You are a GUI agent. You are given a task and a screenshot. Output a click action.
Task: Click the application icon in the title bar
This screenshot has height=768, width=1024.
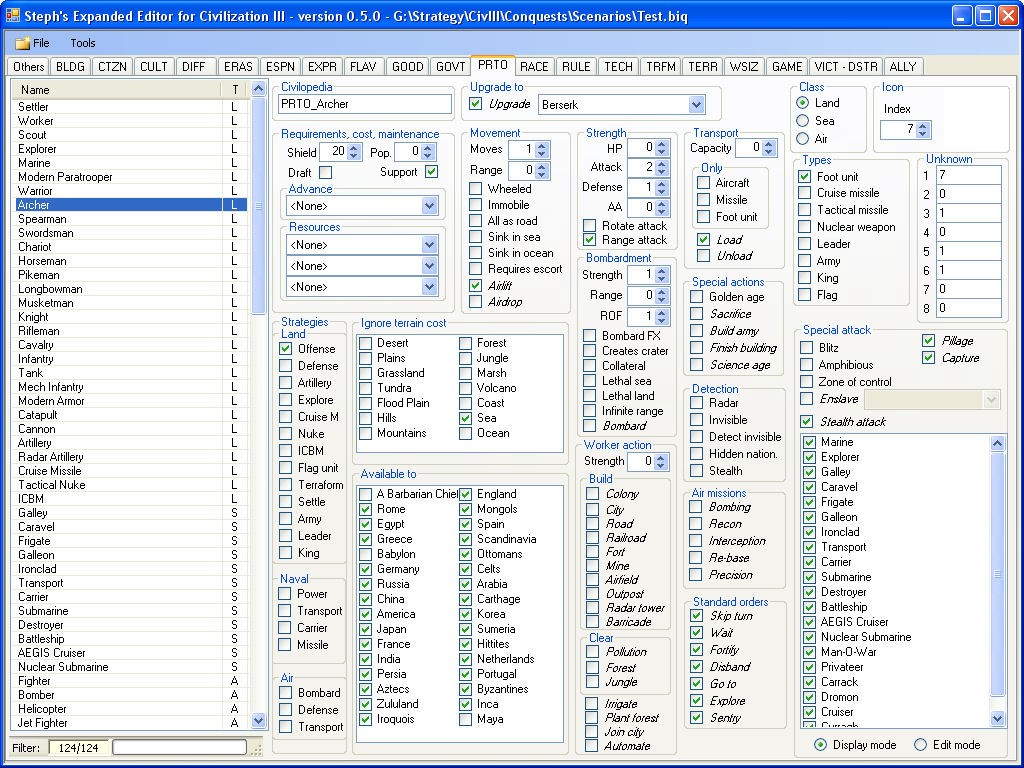12,15
